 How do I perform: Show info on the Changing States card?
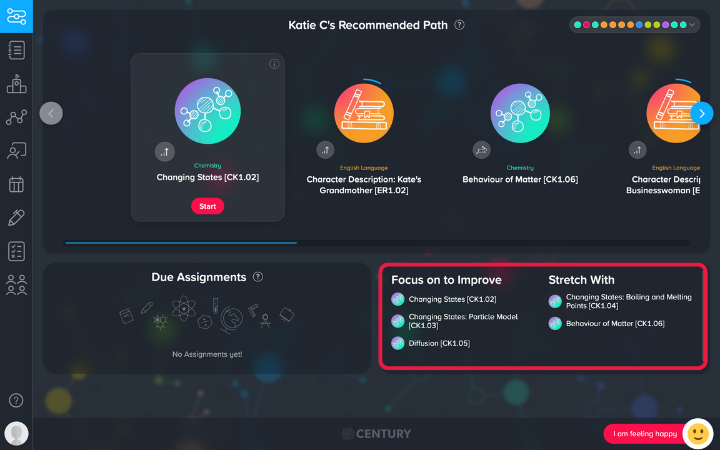(274, 64)
